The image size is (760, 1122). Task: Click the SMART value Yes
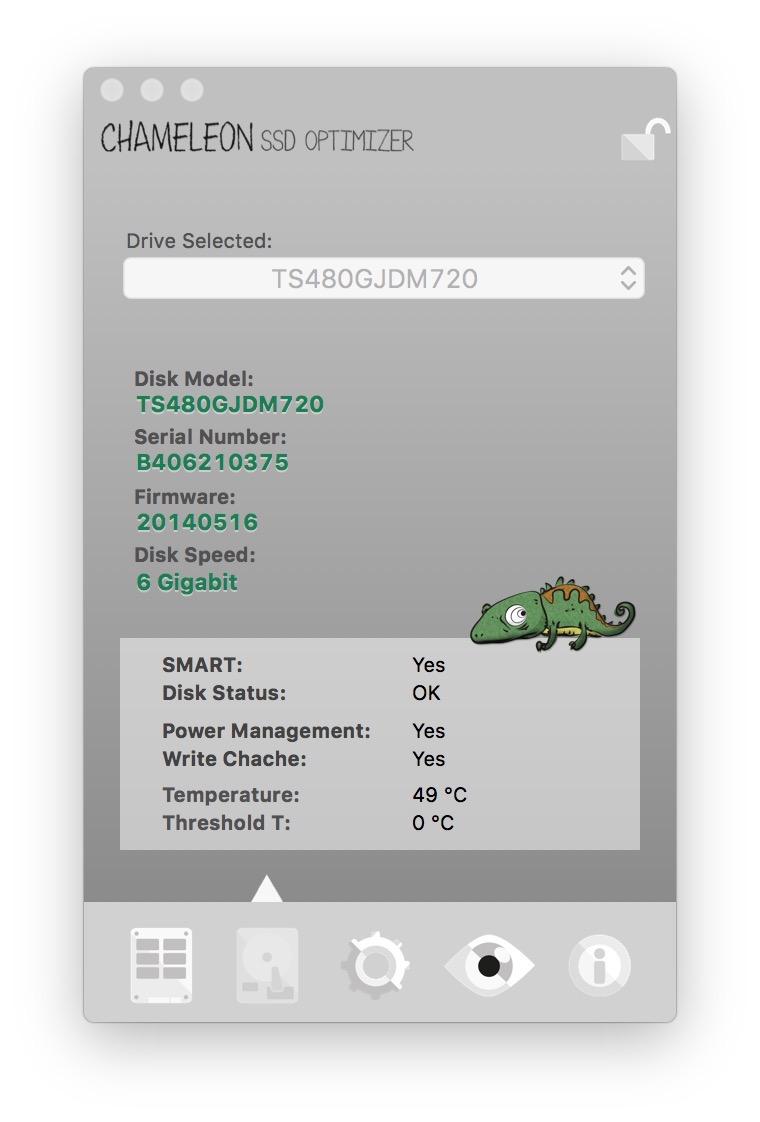[429, 665]
